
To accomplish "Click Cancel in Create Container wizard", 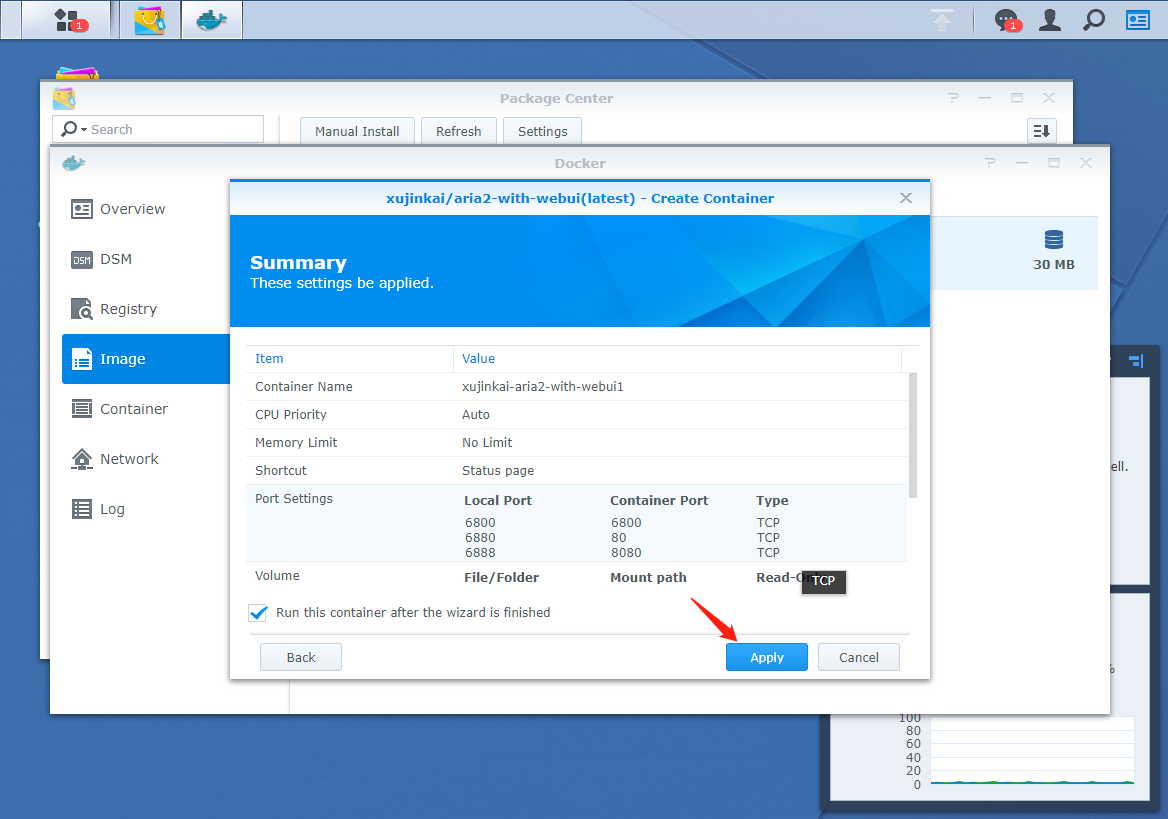I will tap(859, 657).
